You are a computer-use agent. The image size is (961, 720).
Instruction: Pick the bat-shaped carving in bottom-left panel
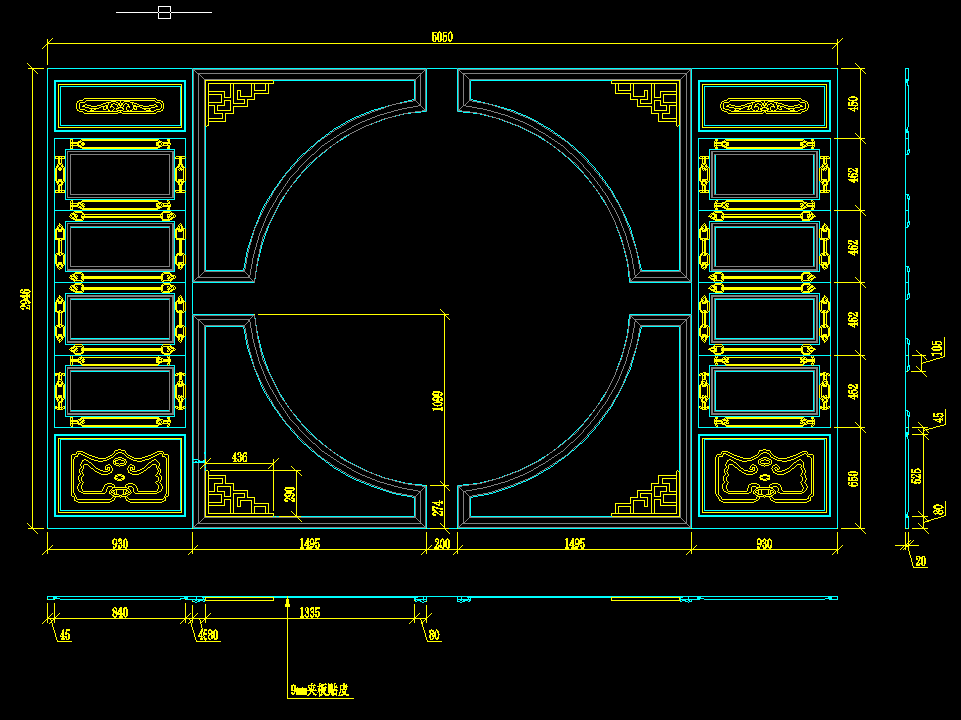click(x=119, y=475)
